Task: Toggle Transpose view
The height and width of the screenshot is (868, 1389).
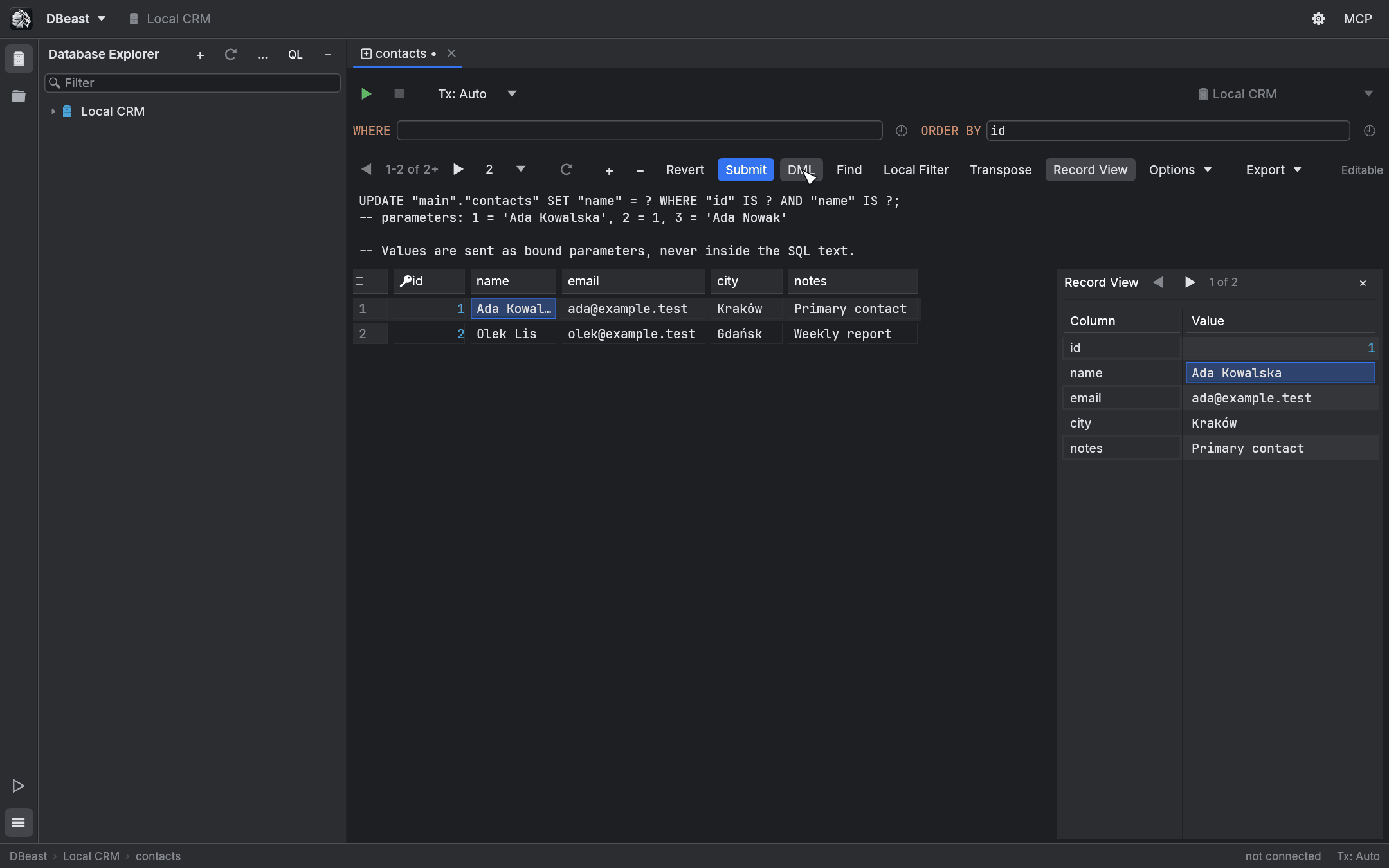Action: pos(1001,170)
